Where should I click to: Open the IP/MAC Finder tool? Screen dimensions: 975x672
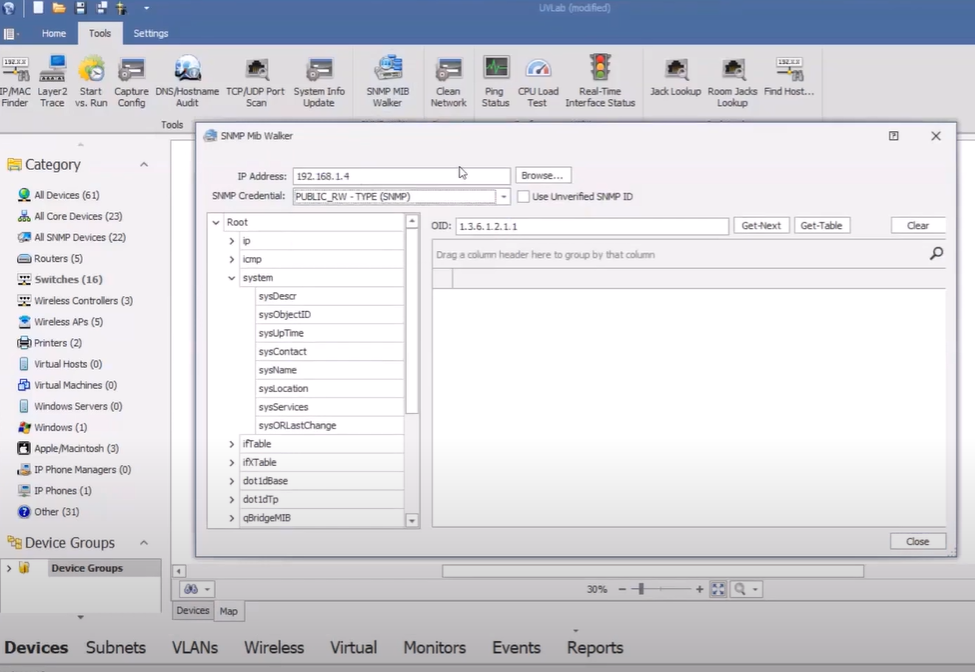[x=15, y=81]
